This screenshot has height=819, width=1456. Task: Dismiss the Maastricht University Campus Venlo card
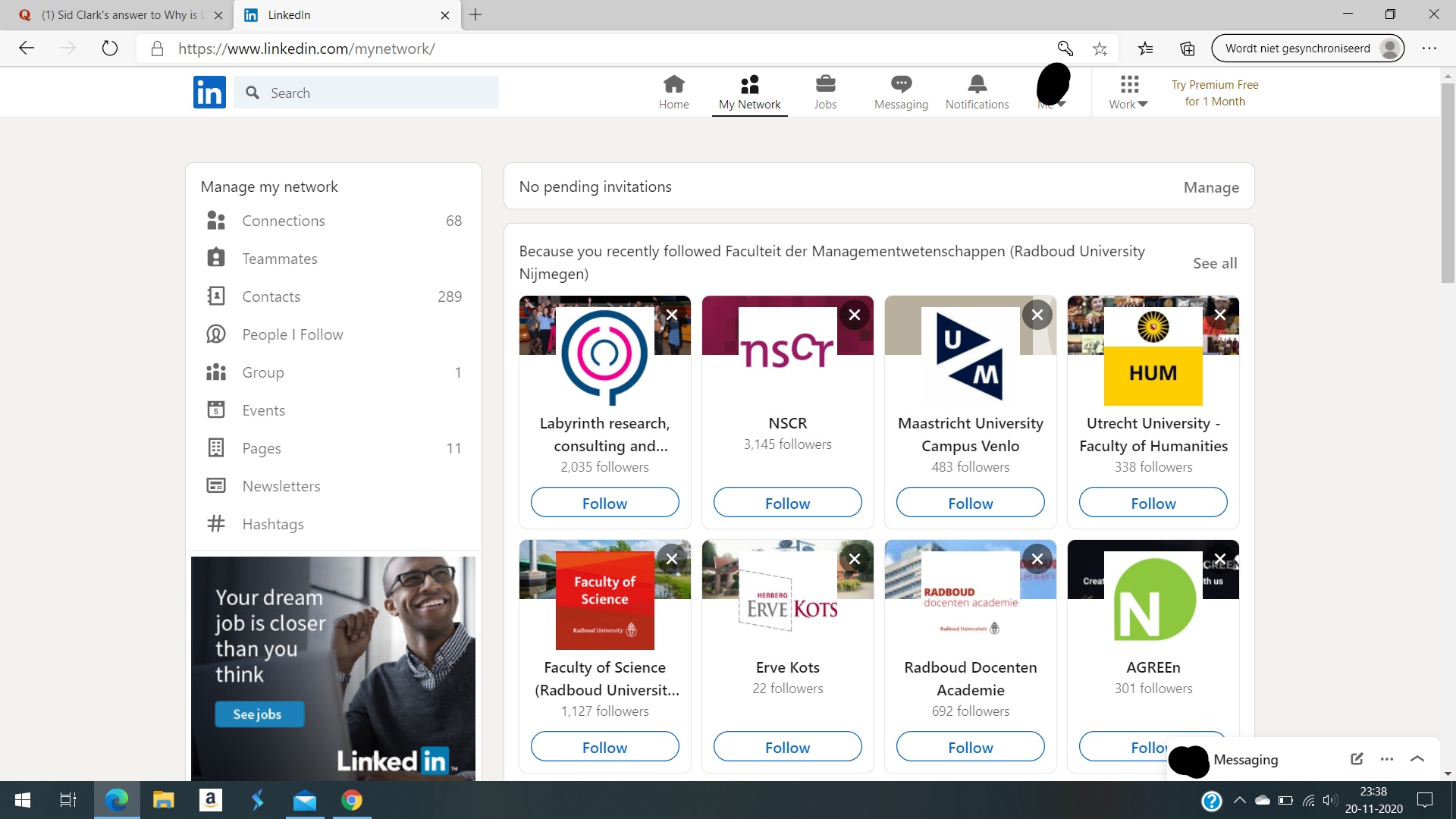[1037, 315]
